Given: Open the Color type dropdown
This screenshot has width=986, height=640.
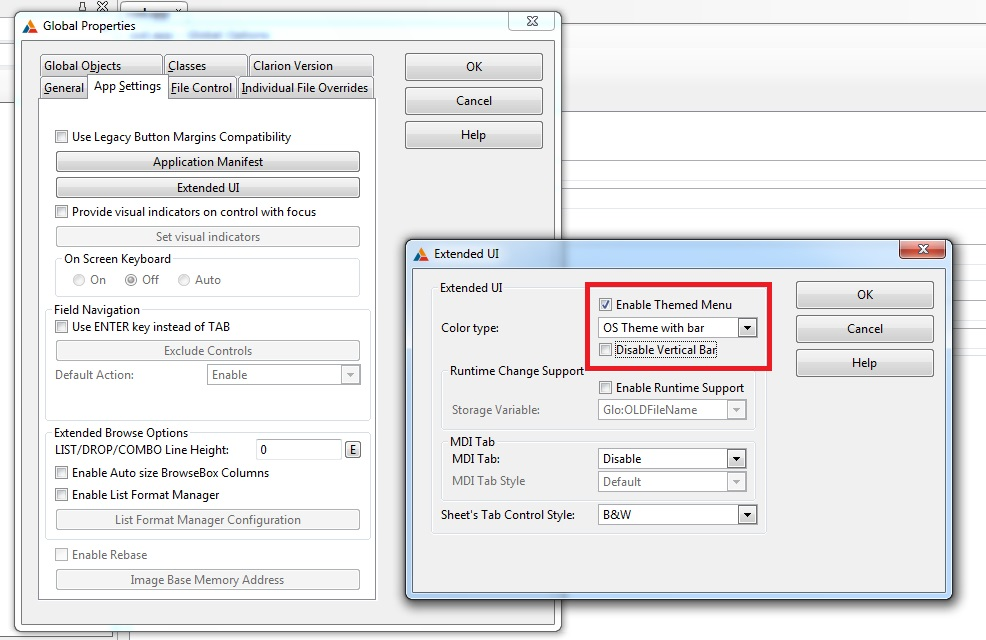Looking at the screenshot, I should coord(746,328).
